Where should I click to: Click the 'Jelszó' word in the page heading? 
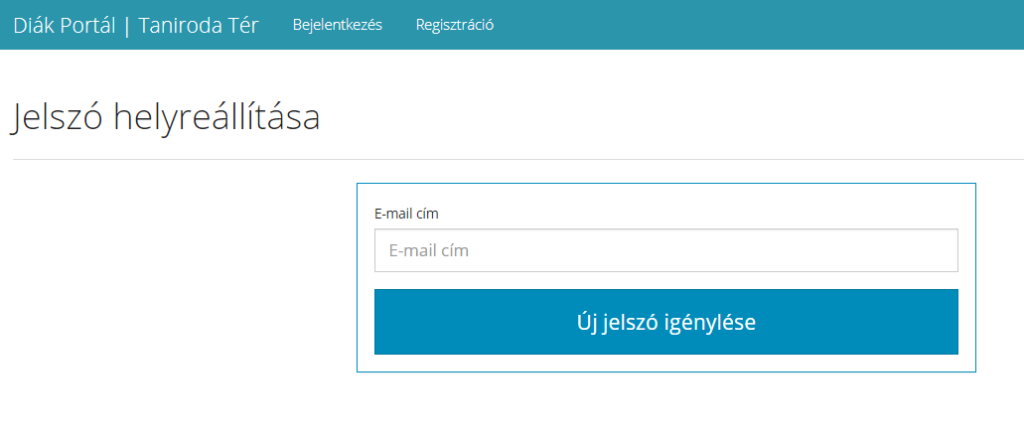(58, 117)
